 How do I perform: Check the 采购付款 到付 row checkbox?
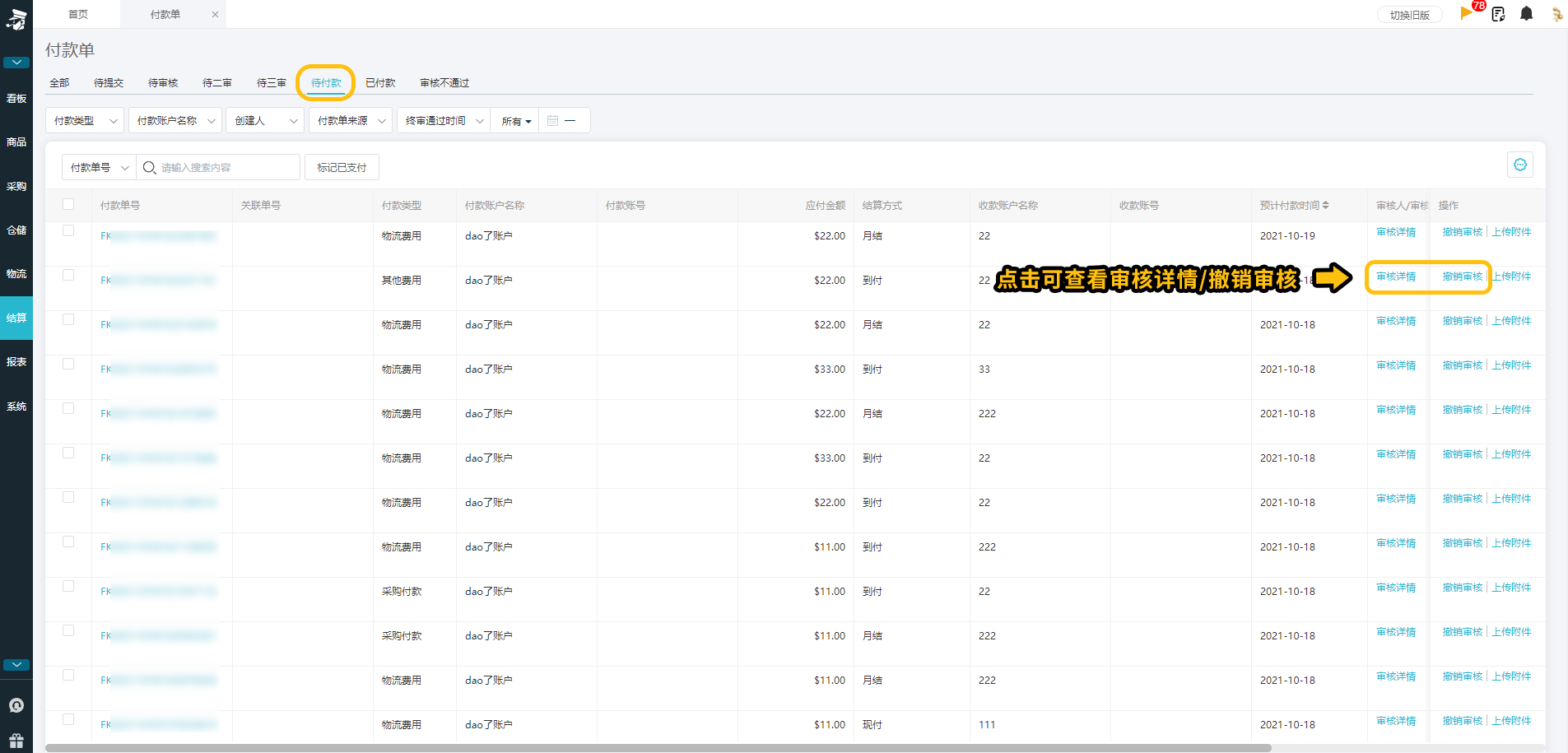[68, 586]
